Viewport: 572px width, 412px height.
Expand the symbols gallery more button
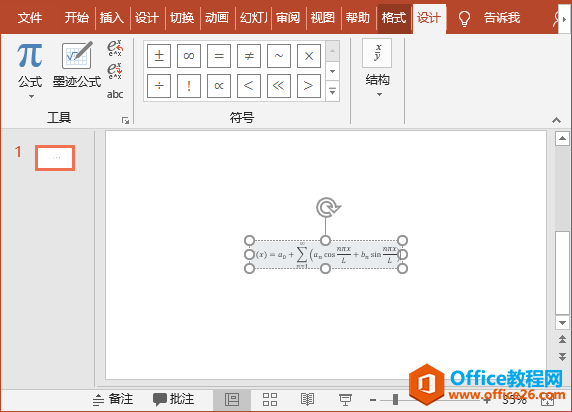(x=332, y=91)
